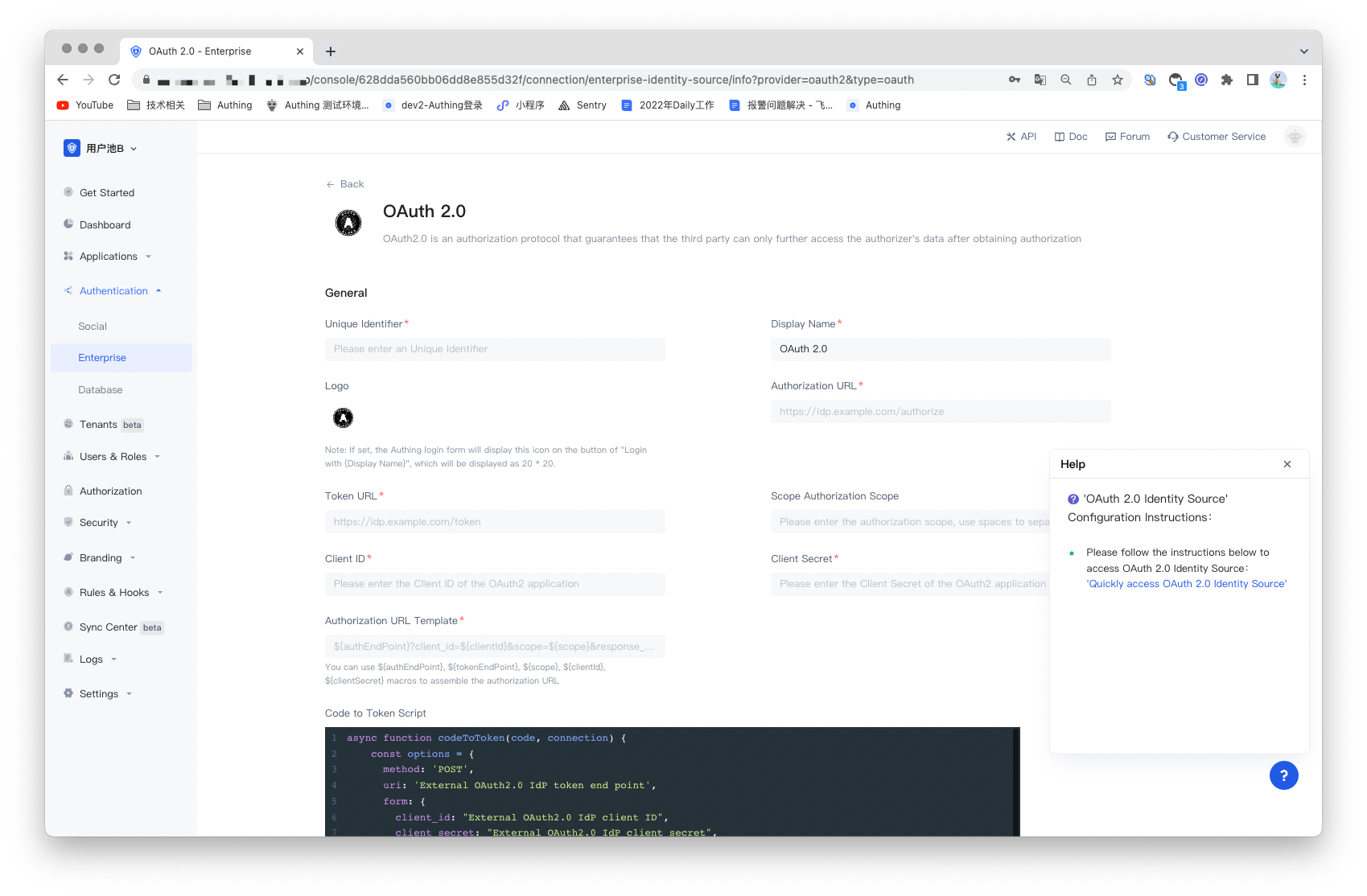
Task: Go Back to previous page
Action: click(345, 184)
